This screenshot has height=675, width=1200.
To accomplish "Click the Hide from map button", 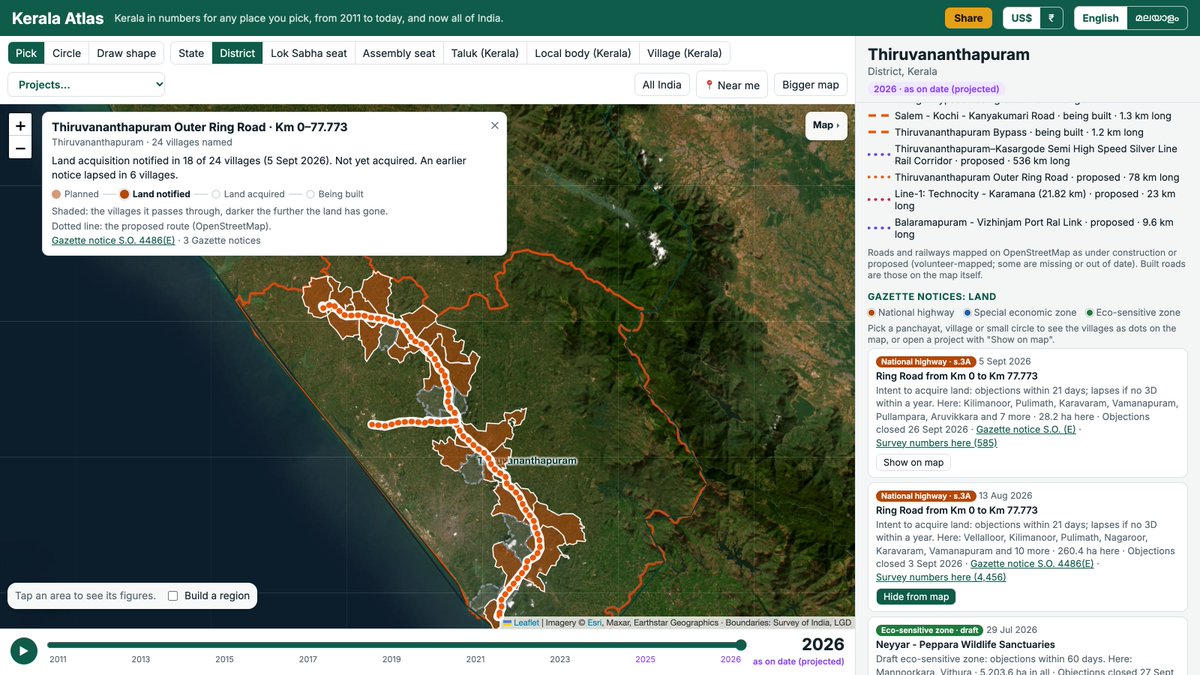I will click(x=916, y=597).
